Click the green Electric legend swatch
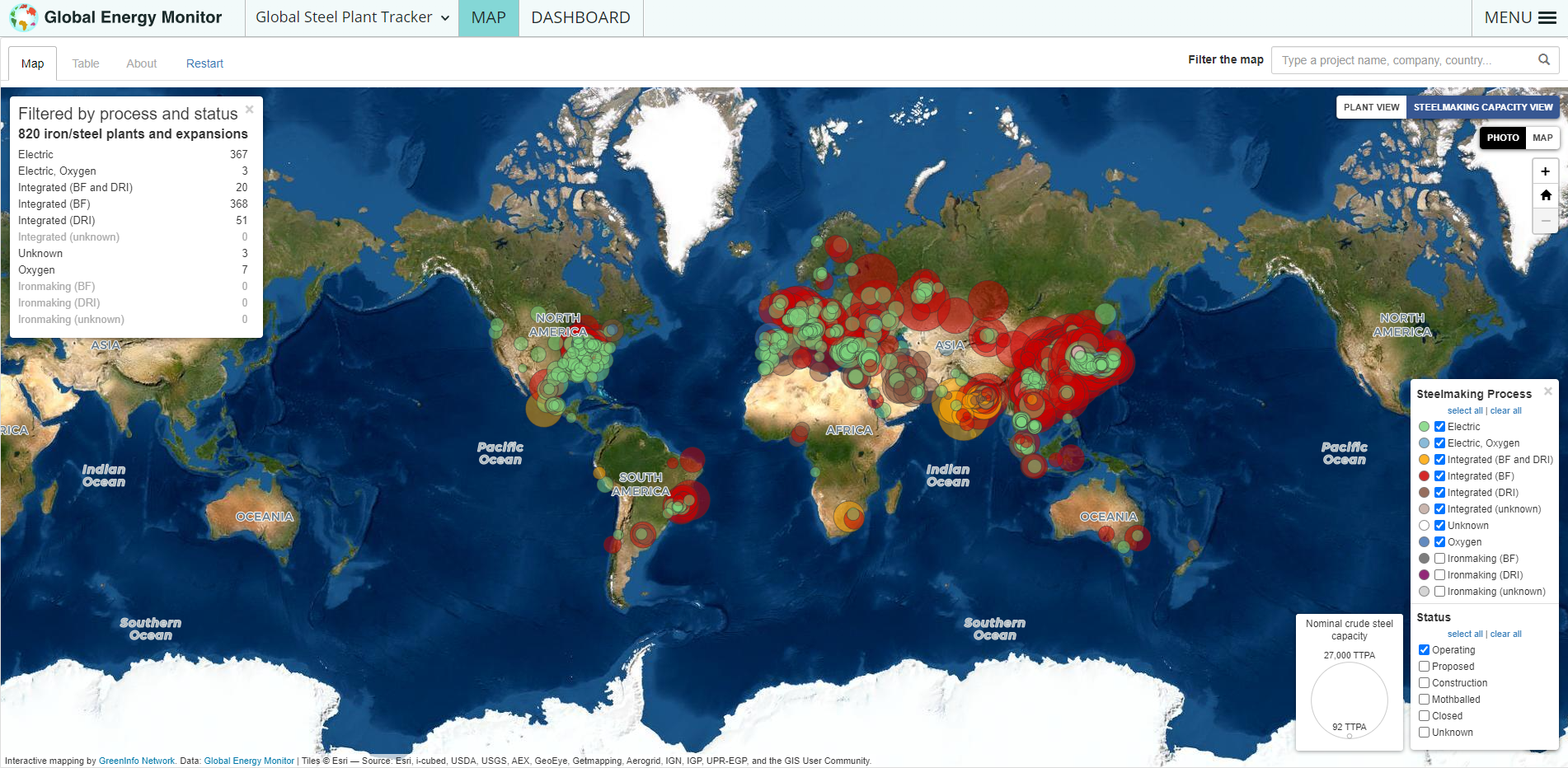This screenshot has height=768, width=1568. (x=1424, y=427)
